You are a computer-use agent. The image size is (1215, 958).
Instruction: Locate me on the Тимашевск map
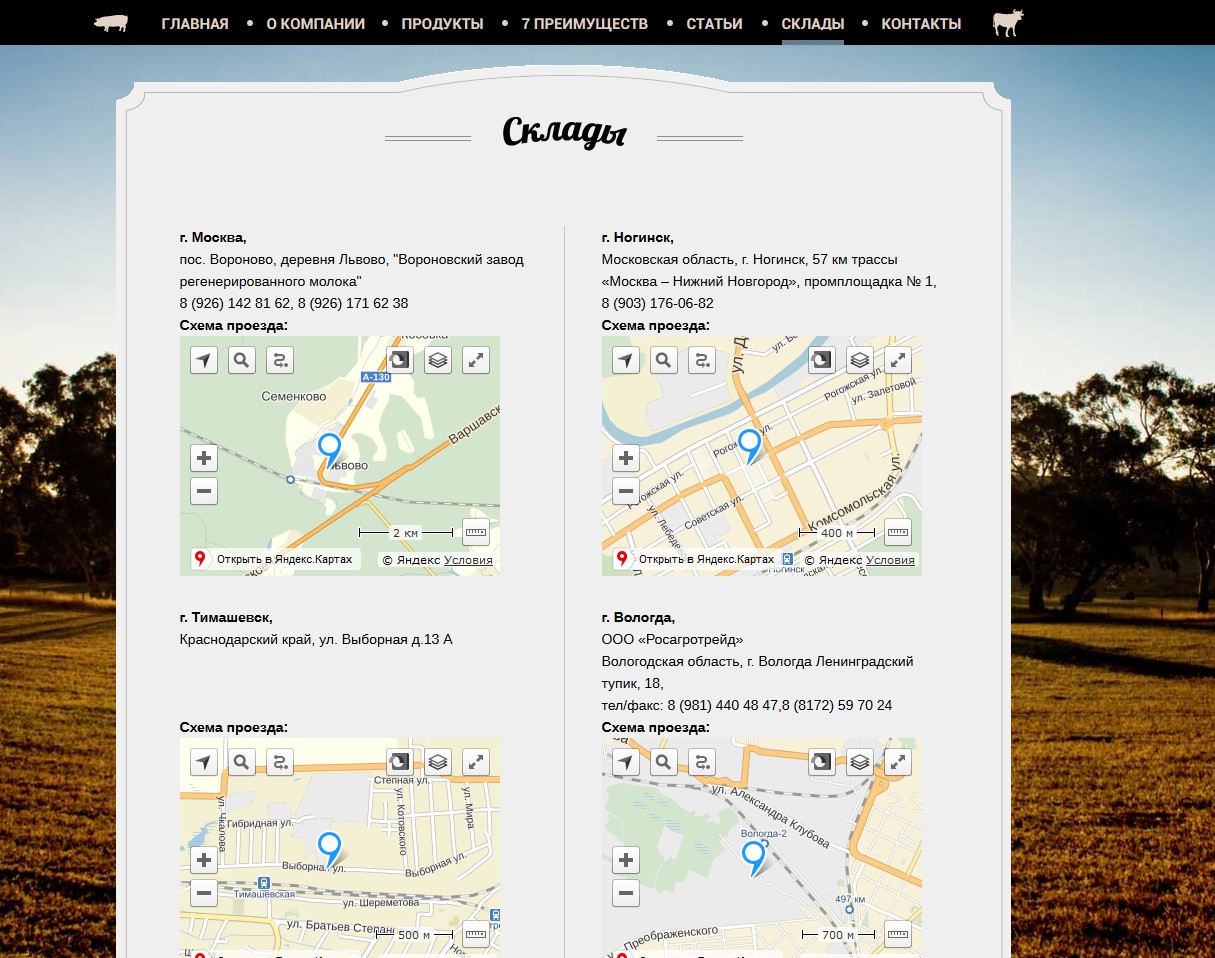[204, 762]
